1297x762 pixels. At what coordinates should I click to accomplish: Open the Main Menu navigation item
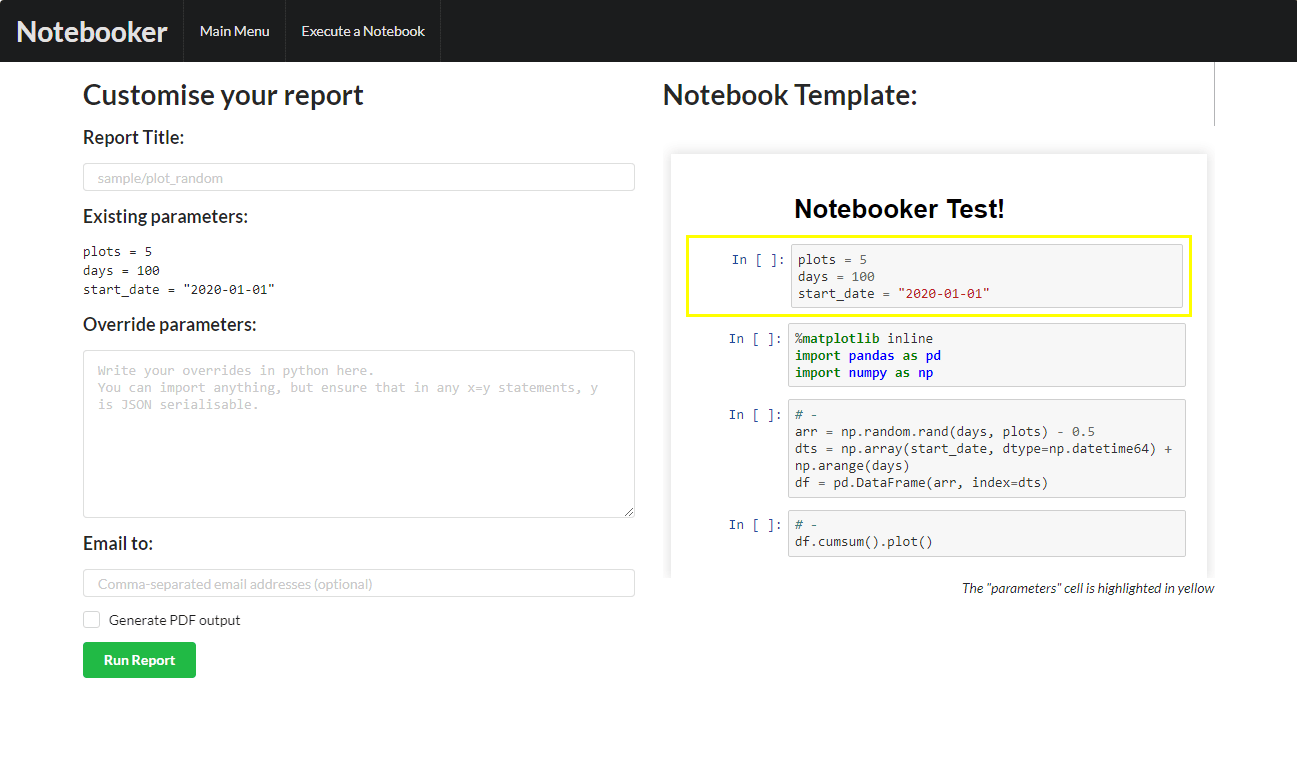(x=234, y=31)
